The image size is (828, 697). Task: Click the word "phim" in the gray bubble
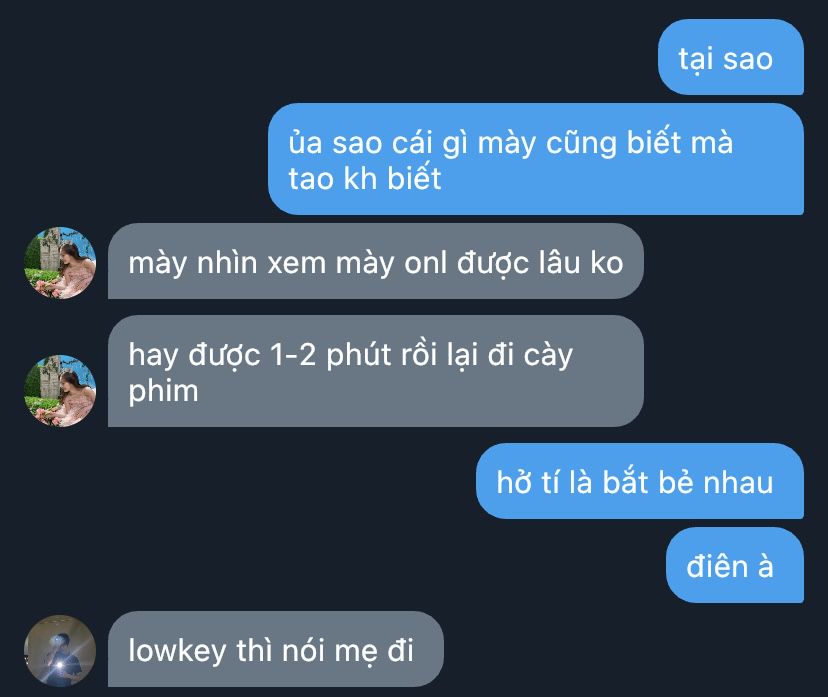pyautogui.click(x=164, y=392)
